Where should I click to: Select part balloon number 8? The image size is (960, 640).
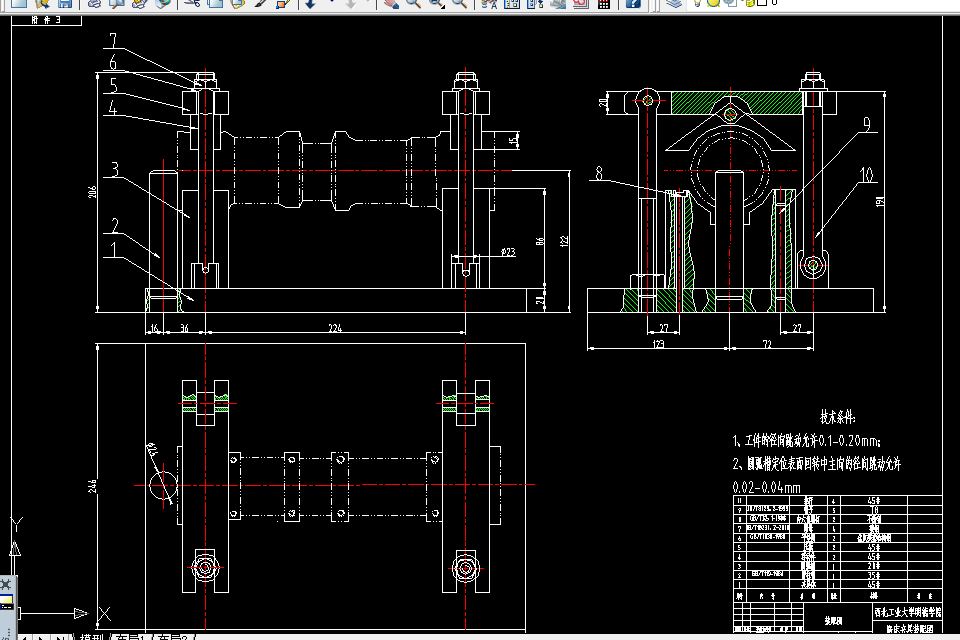(599, 173)
